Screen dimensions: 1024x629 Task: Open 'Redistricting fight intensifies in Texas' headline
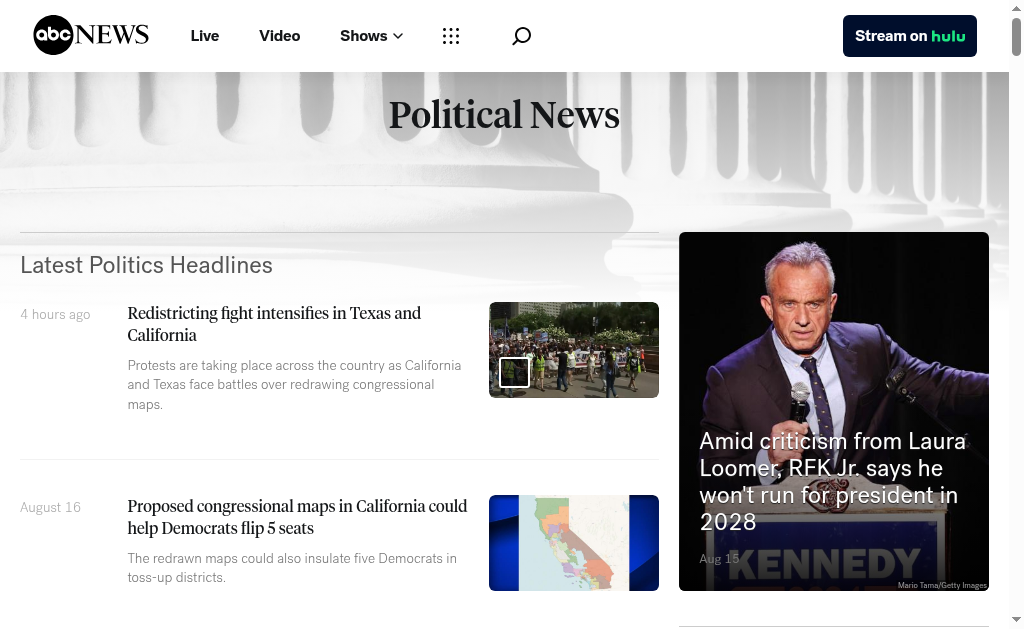click(274, 324)
